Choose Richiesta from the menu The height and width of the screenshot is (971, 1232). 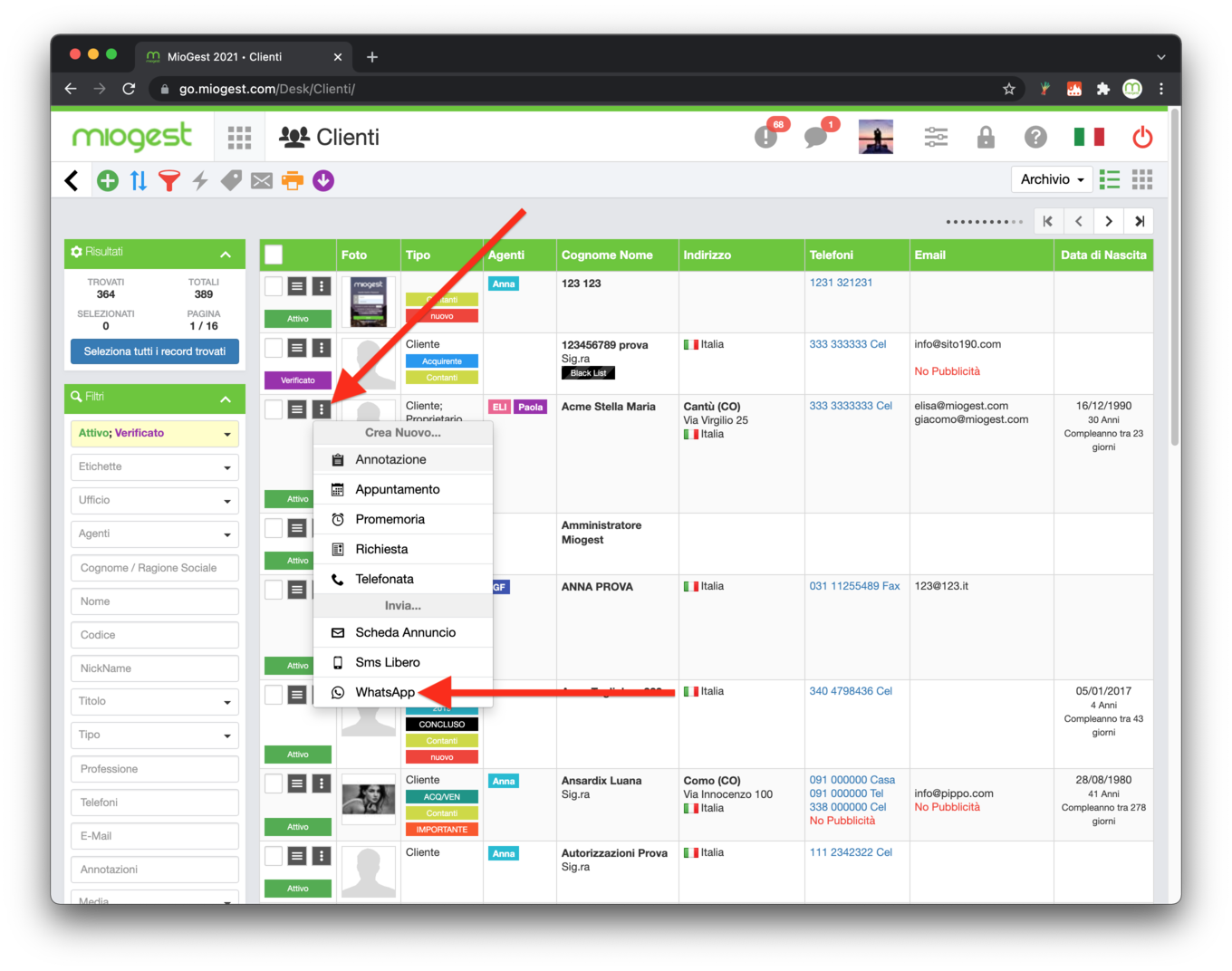coord(403,549)
